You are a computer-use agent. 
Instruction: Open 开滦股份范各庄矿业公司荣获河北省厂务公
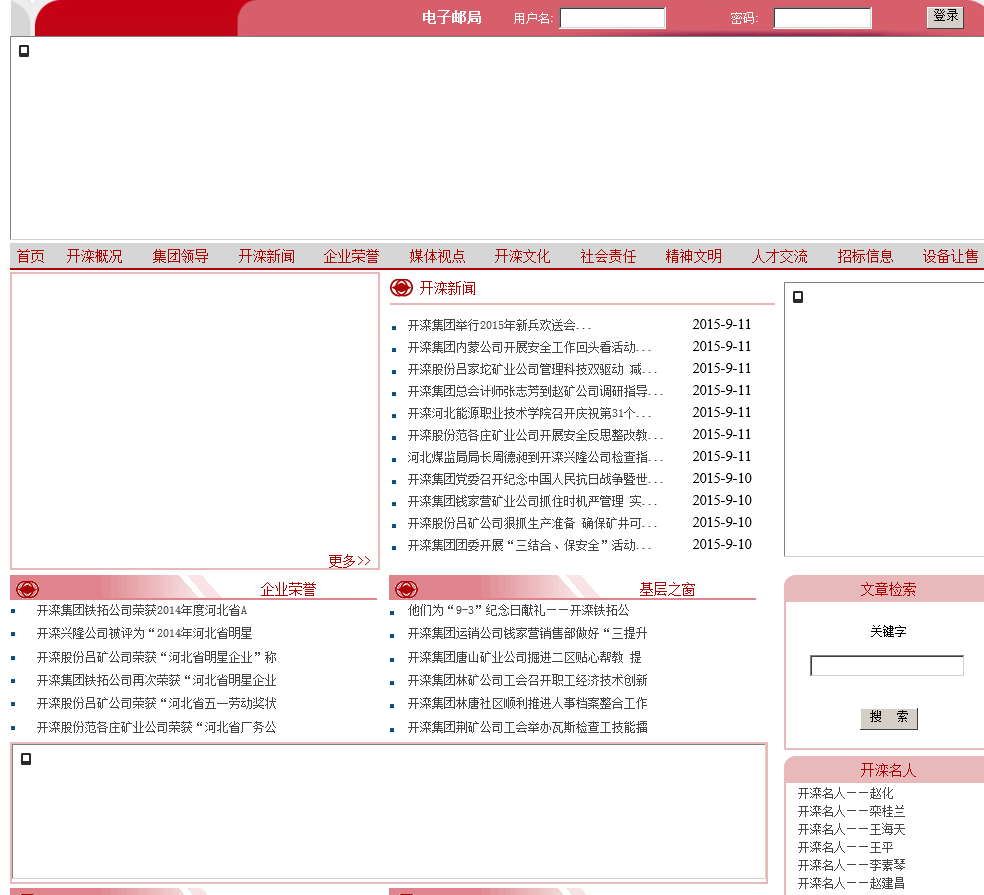[156, 727]
